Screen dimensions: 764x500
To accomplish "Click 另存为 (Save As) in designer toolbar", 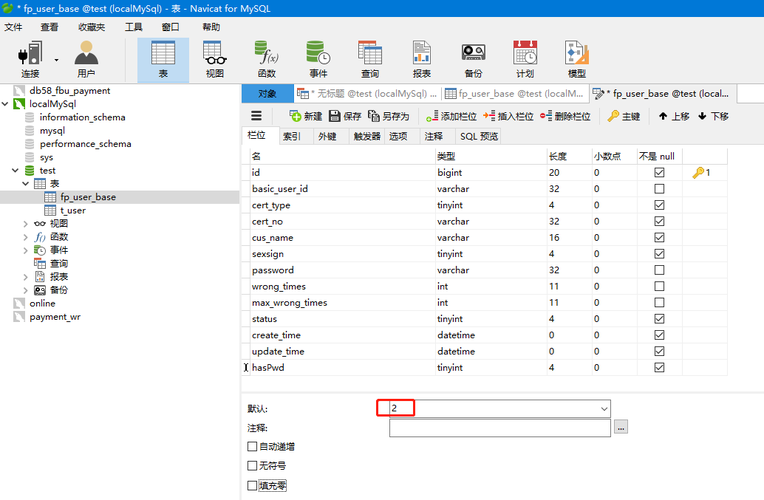I will [389, 116].
